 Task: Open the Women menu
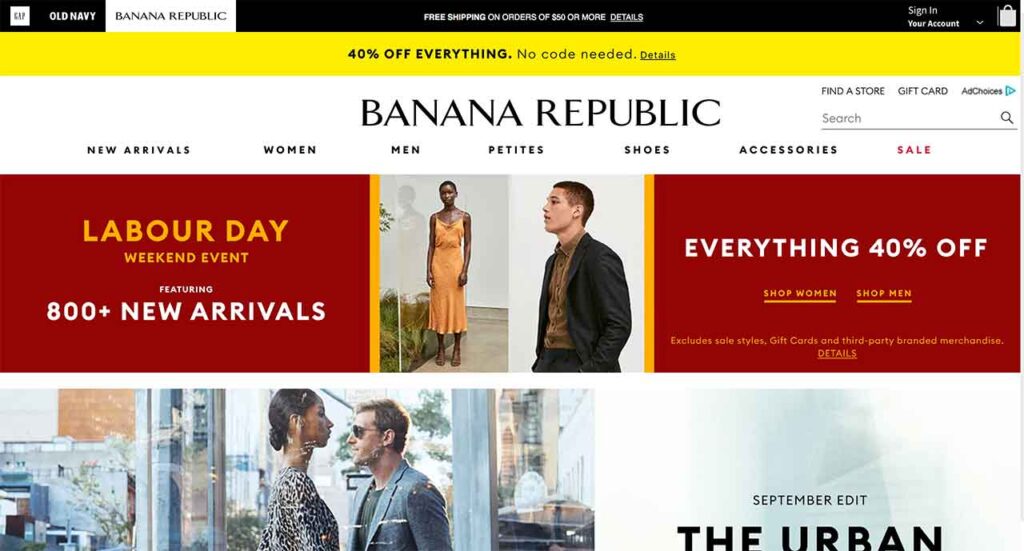(290, 150)
